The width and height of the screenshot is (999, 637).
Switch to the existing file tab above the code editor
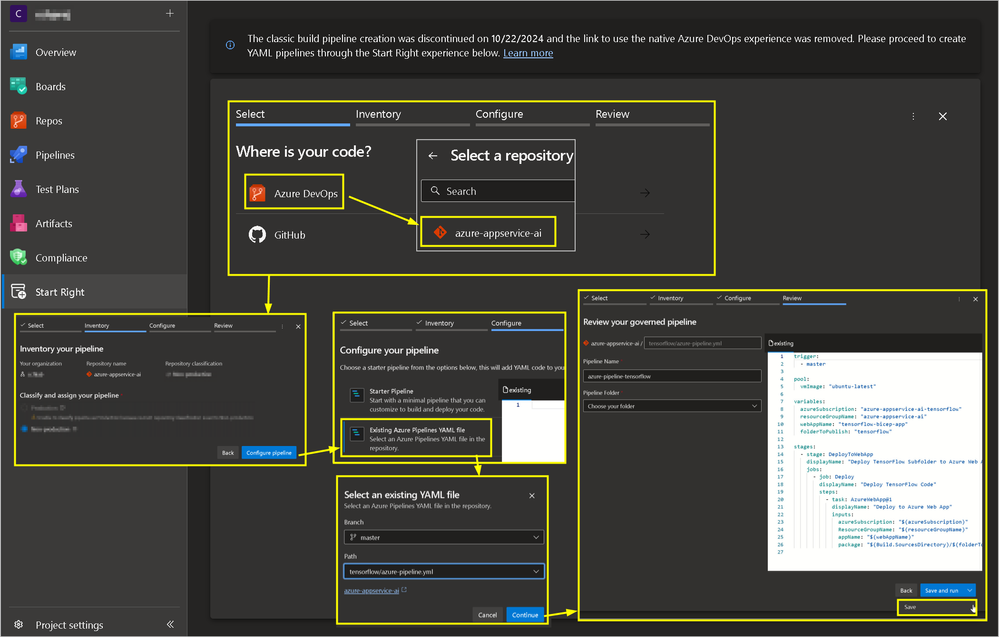782,343
